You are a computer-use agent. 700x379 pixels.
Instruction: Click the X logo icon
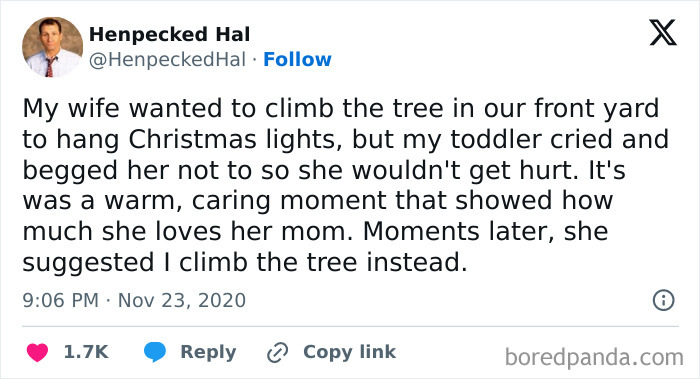pyautogui.click(x=663, y=33)
